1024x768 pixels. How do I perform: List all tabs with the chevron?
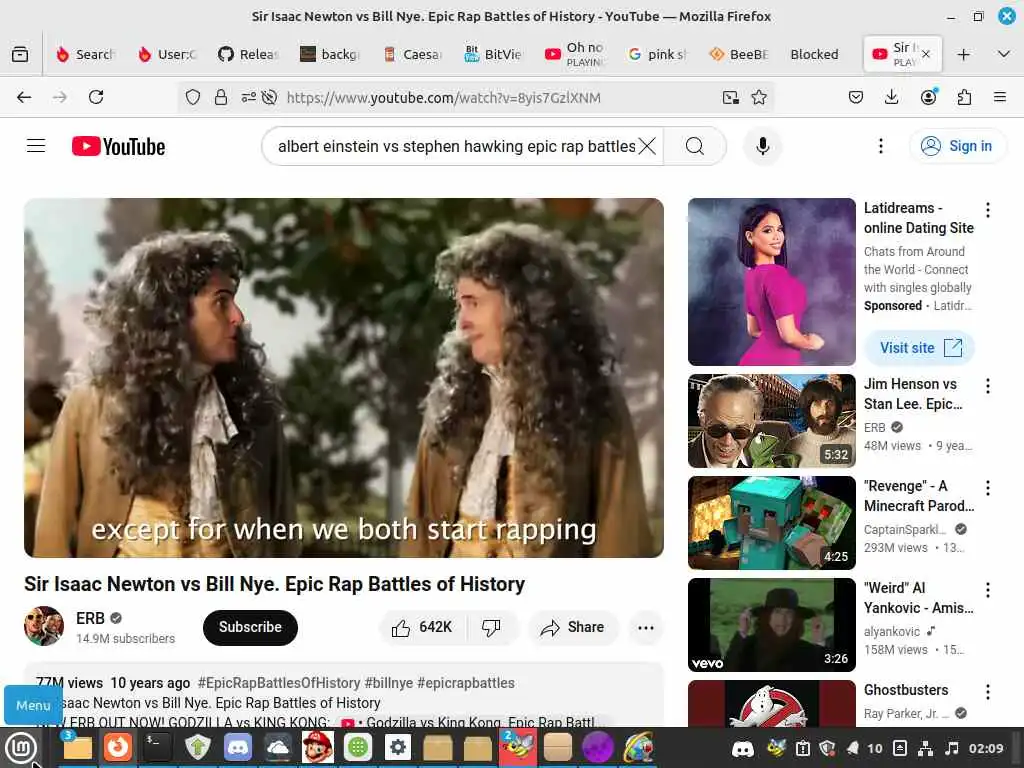pyautogui.click(x=1004, y=54)
